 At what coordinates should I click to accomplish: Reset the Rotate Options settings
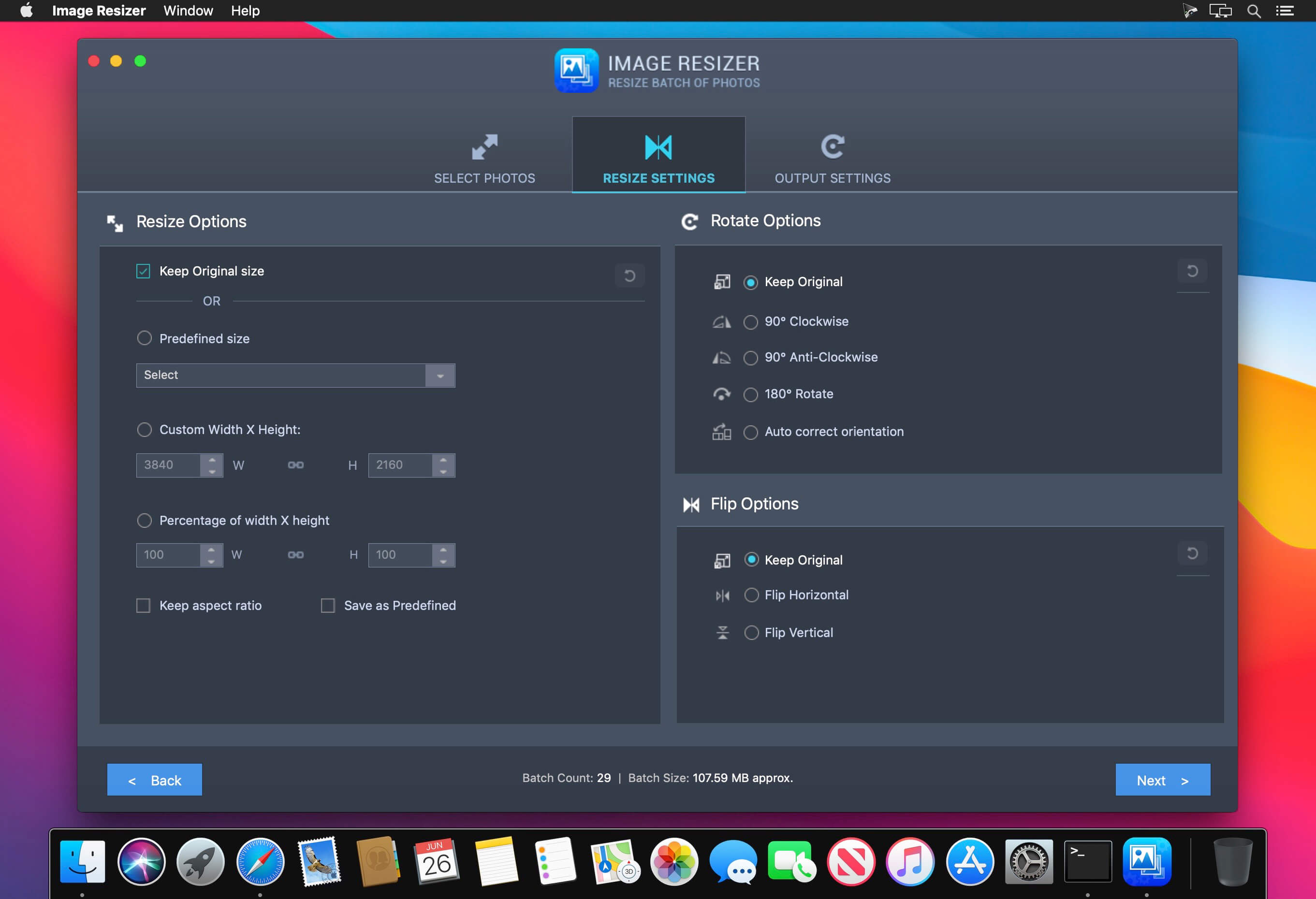[x=1193, y=271]
